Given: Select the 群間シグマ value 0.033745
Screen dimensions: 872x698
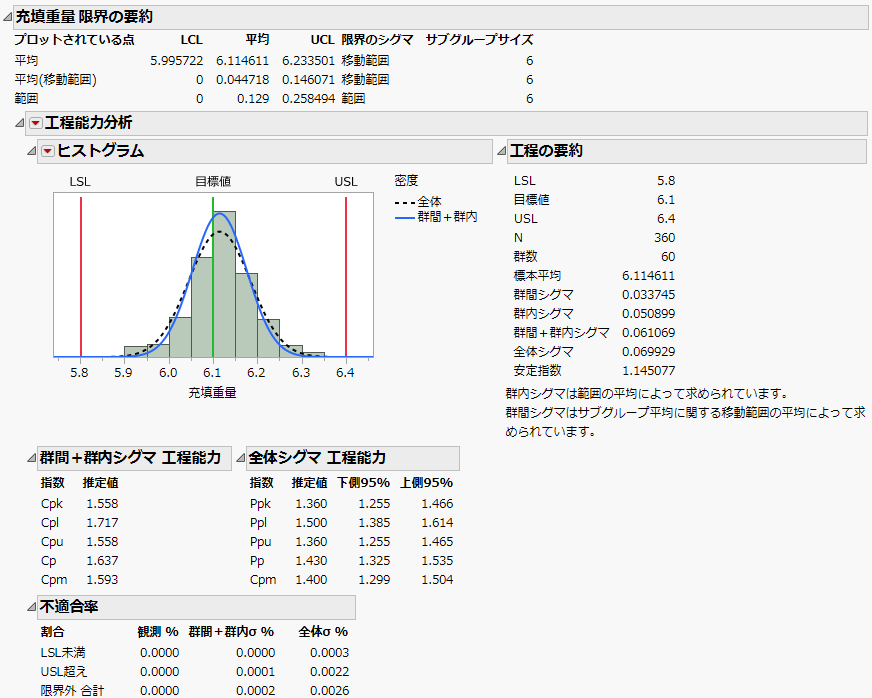Looking at the screenshot, I should point(648,295).
